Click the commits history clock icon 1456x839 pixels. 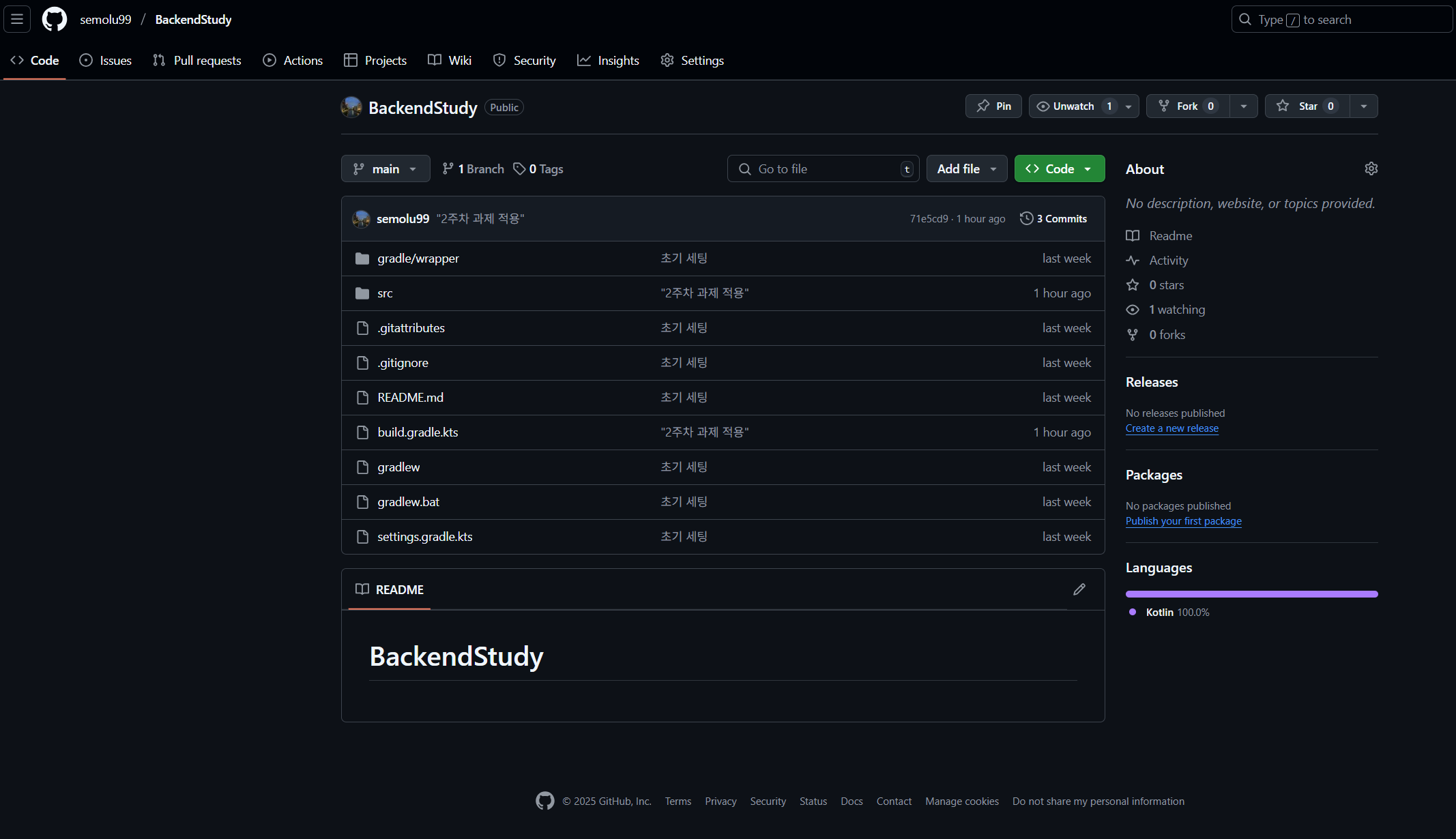coord(1026,218)
